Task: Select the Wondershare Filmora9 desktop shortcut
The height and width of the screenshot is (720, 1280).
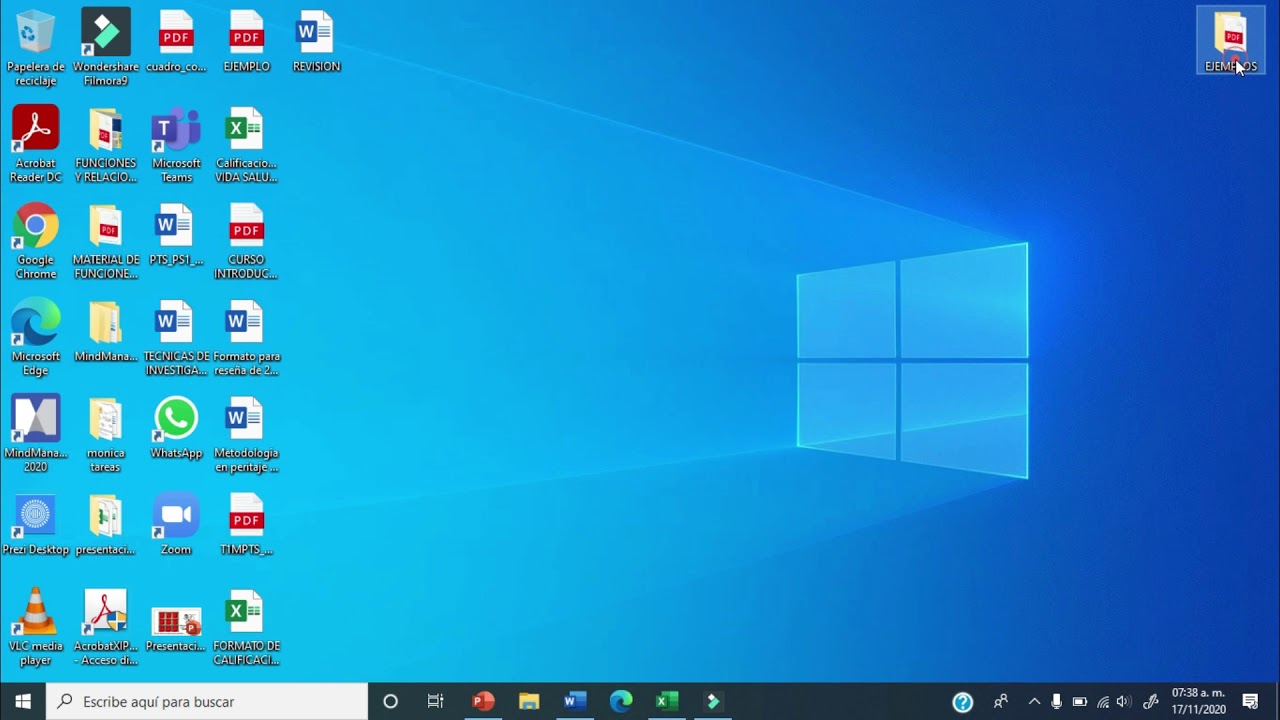Action: pyautogui.click(x=105, y=48)
